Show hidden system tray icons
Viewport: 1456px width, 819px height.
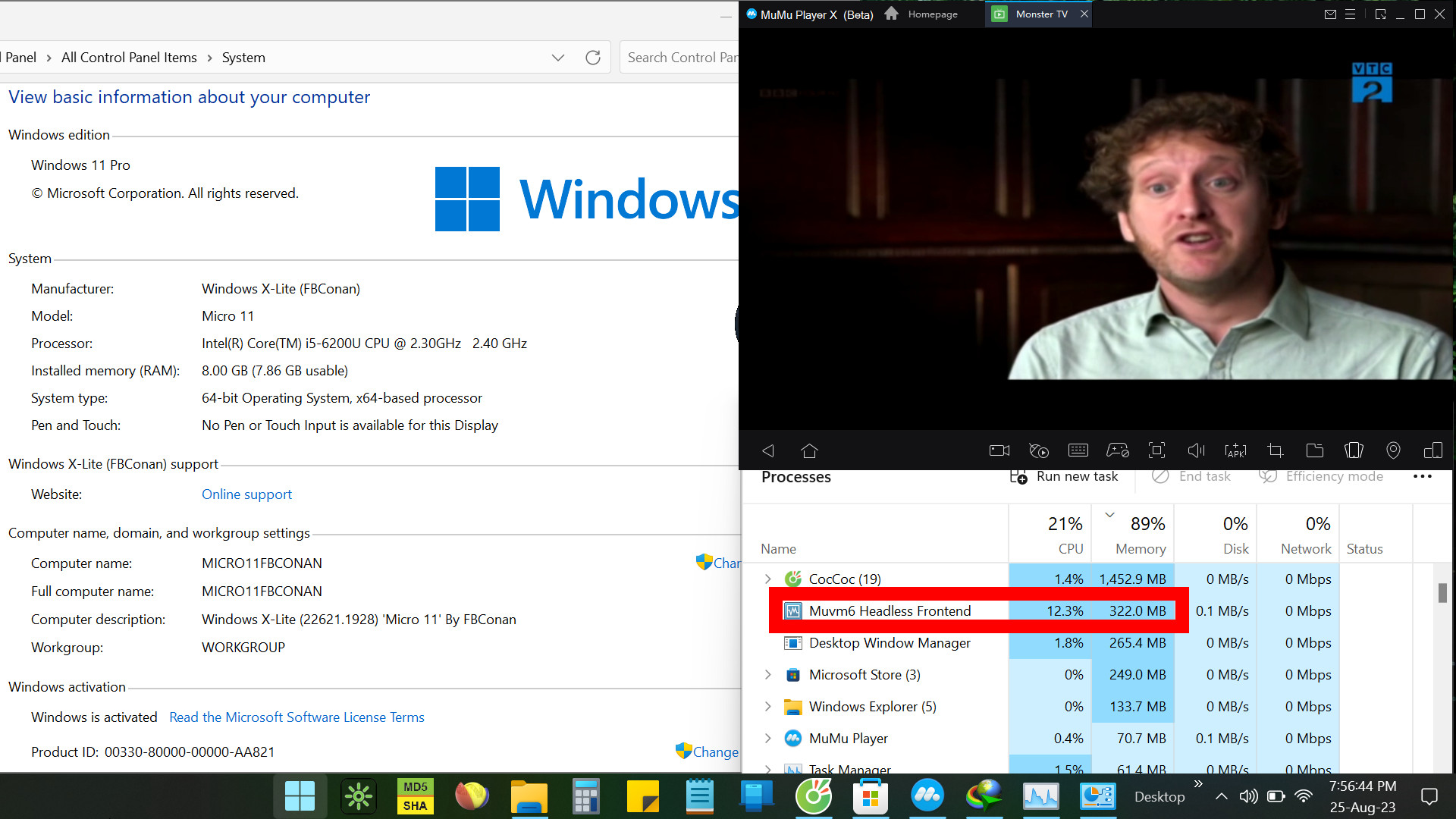1221,796
